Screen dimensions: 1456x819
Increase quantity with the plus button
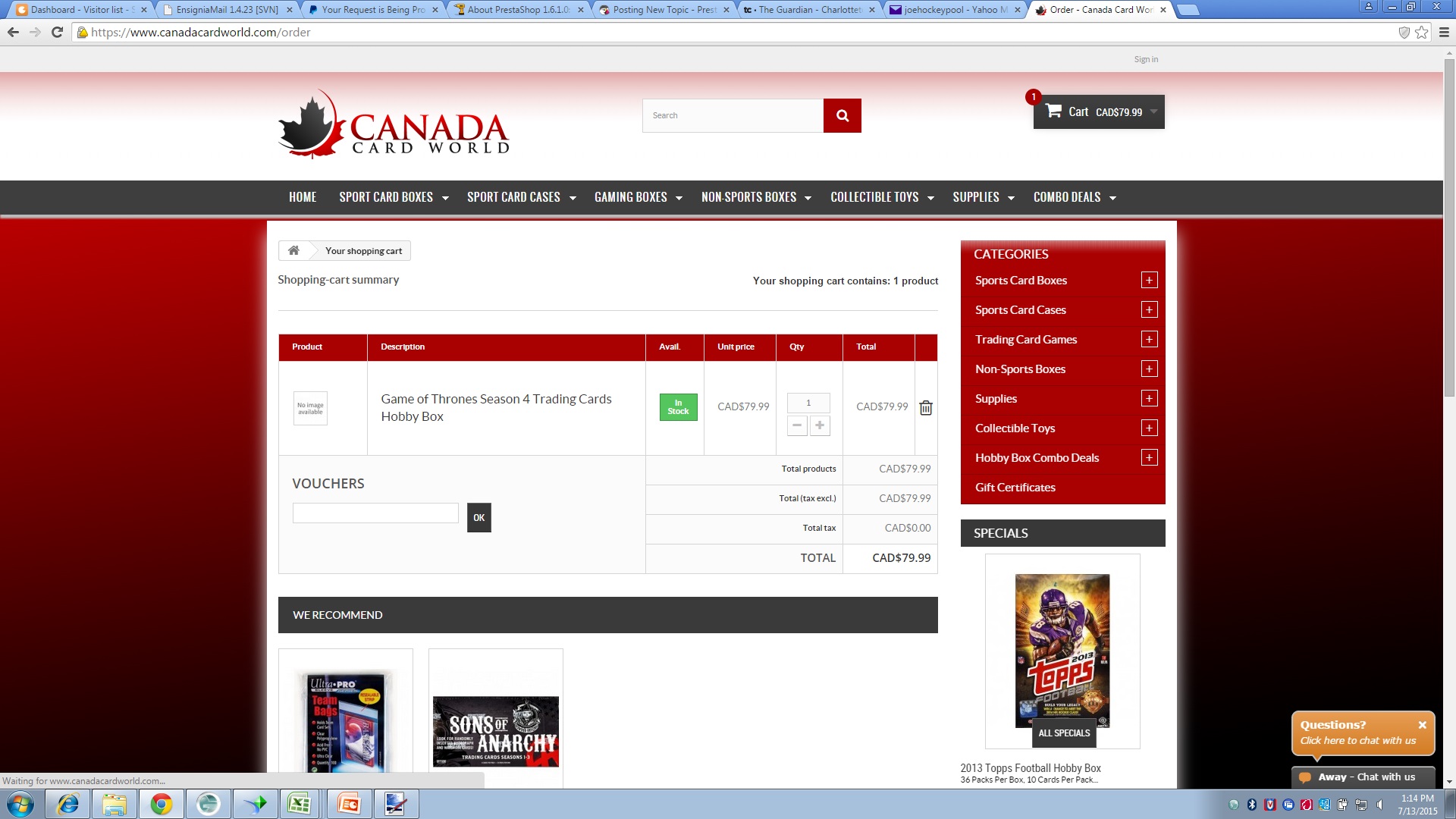click(x=820, y=425)
